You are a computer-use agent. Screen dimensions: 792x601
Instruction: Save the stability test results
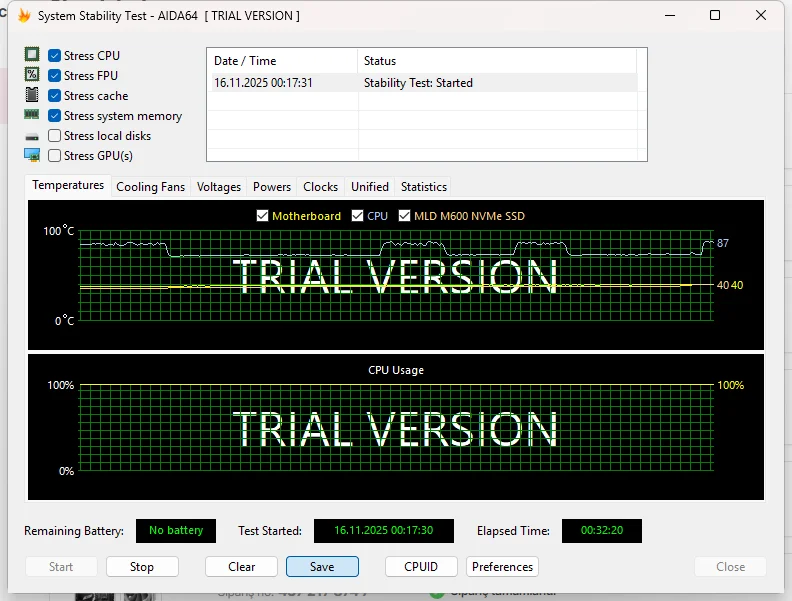click(322, 567)
